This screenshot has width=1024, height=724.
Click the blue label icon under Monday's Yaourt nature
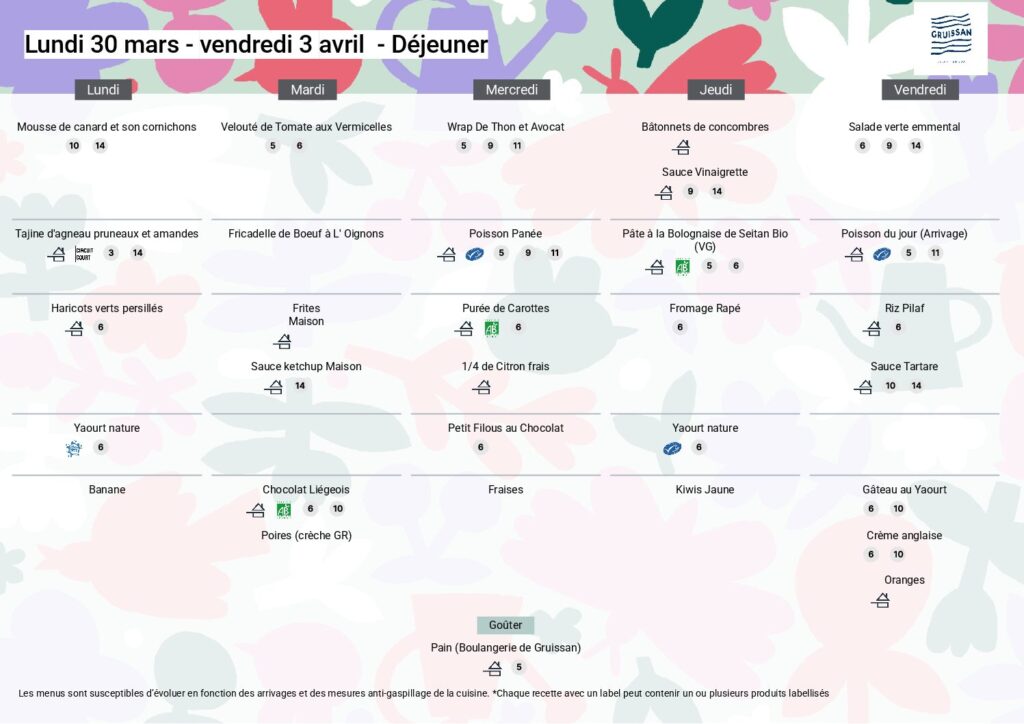point(73,449)
